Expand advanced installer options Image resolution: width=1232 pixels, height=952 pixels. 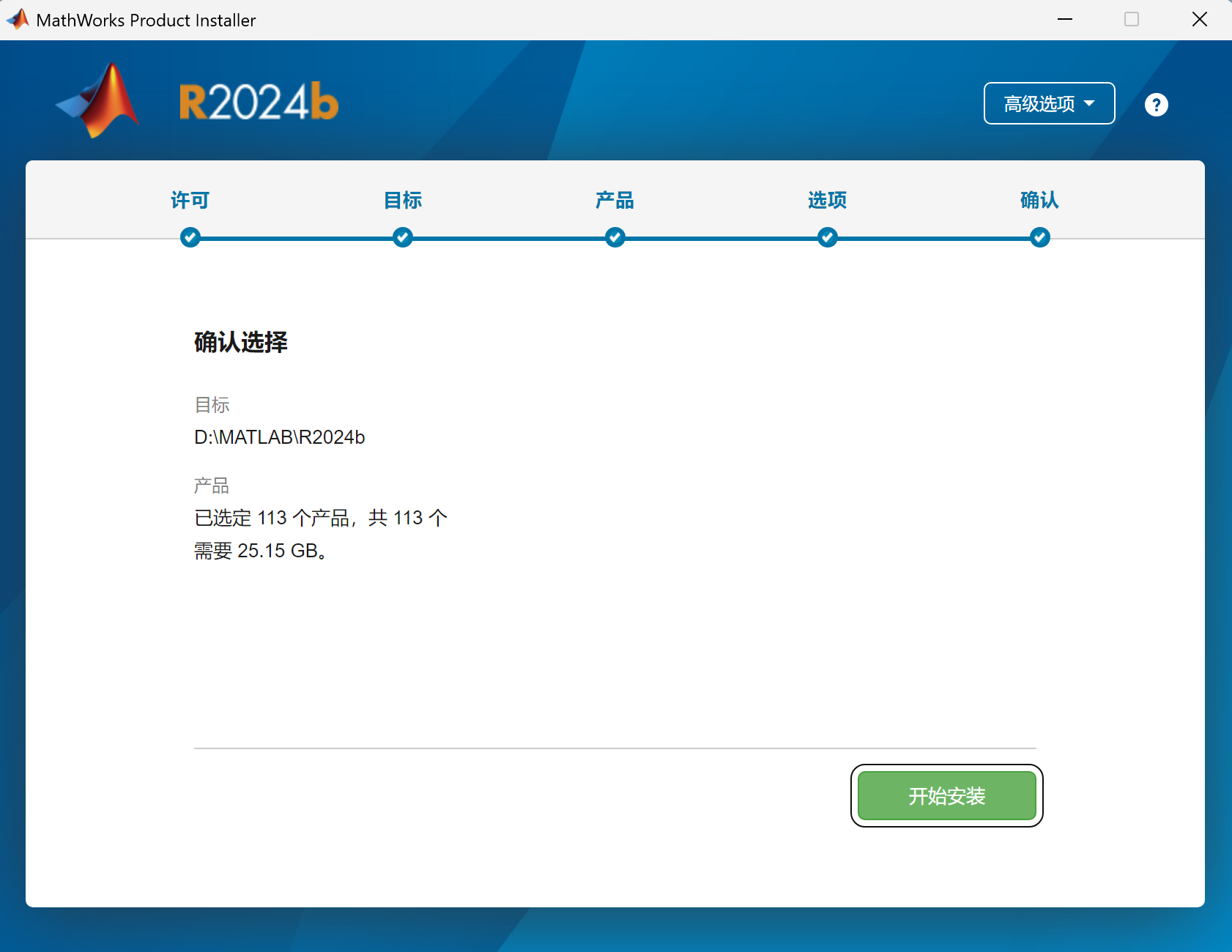(x=1049, y=103)
